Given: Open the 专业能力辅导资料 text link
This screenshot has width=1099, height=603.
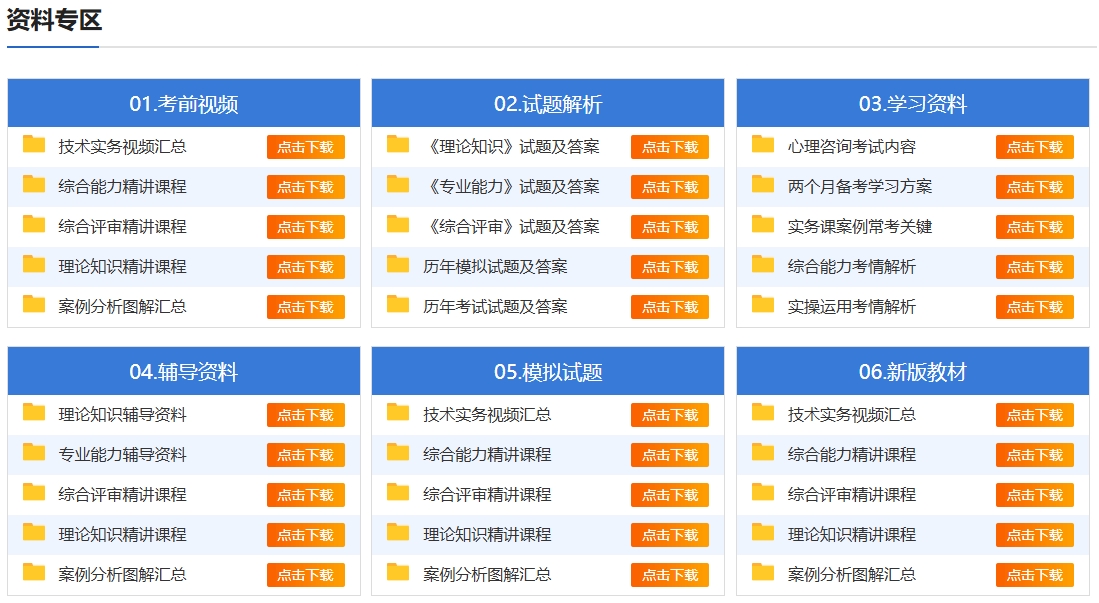Looking at the screenshot, I should pos(122,455).
